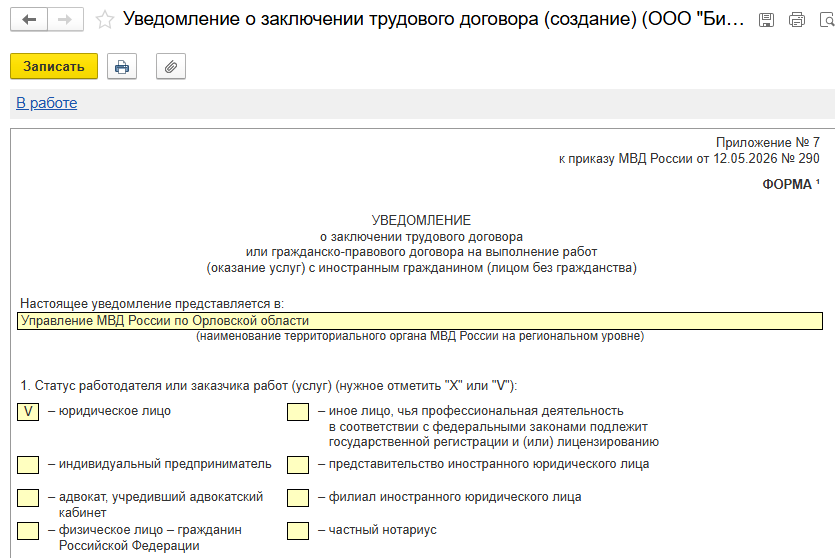Click 'наименование территориального органа МВД России' caption

click(x=420, y=336)
